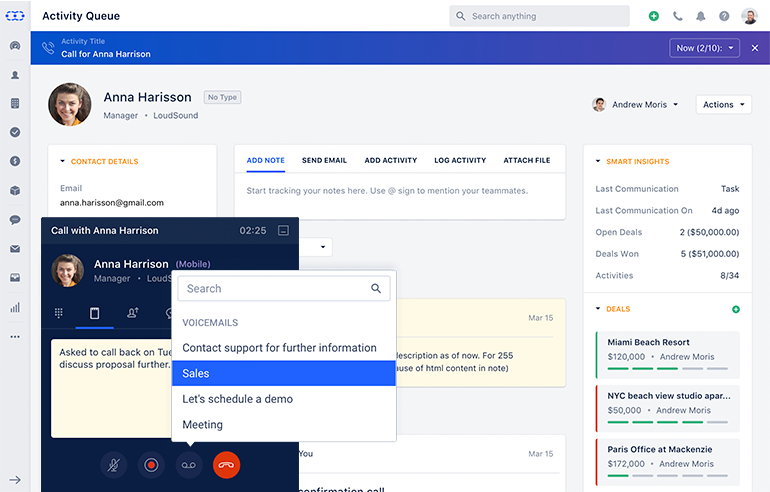Minimize the call widget panel

point(283,231)
